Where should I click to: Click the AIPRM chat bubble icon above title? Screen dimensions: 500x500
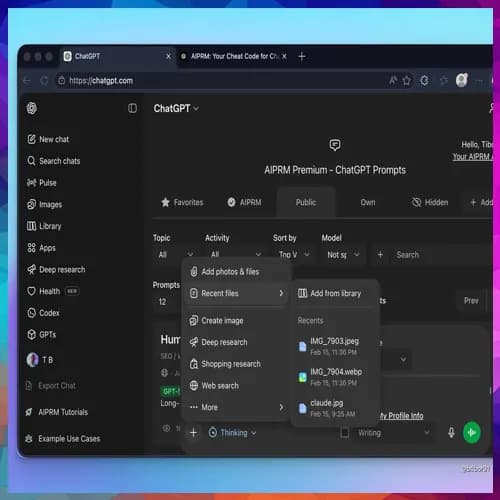pos(335,145)
